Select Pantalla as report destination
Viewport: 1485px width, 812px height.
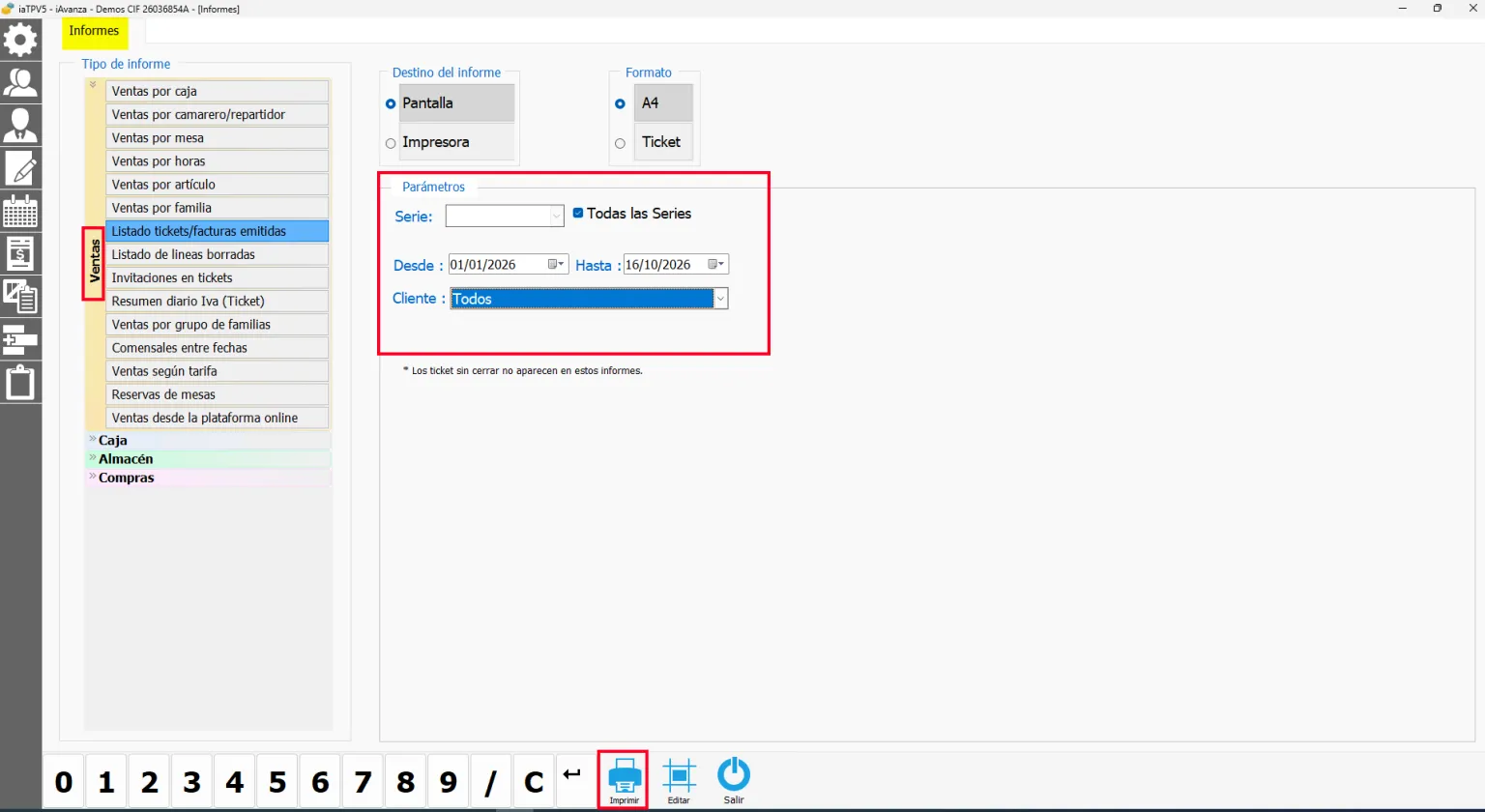coord(391,103)
